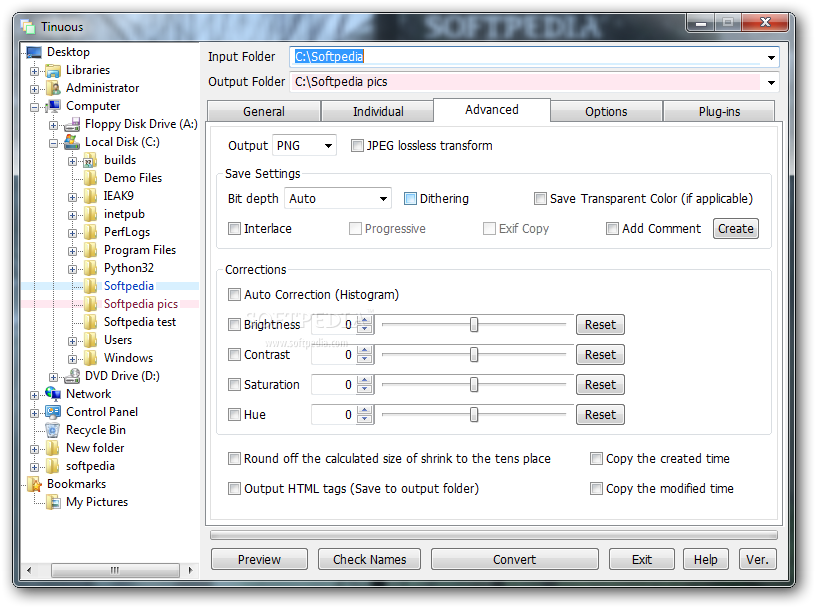This screenshot has height=608, width=816.
Task: Open the Input Folder dropdown
Action: point(771,57)
